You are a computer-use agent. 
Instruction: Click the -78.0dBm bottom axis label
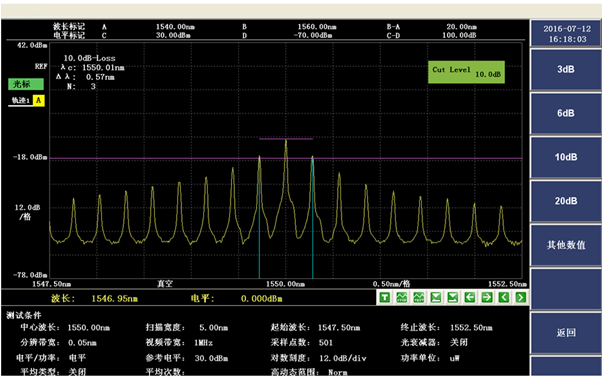point(30,275)
